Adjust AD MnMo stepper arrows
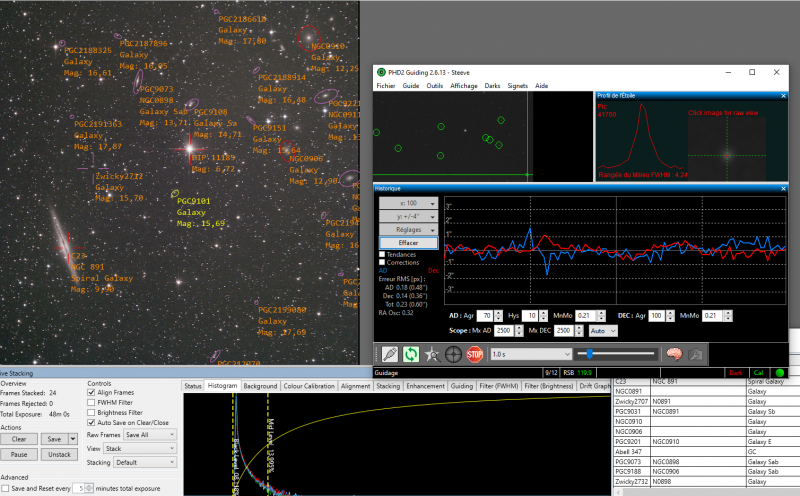Viewport: 800px width, 496px height. click(x=601, y=316)
